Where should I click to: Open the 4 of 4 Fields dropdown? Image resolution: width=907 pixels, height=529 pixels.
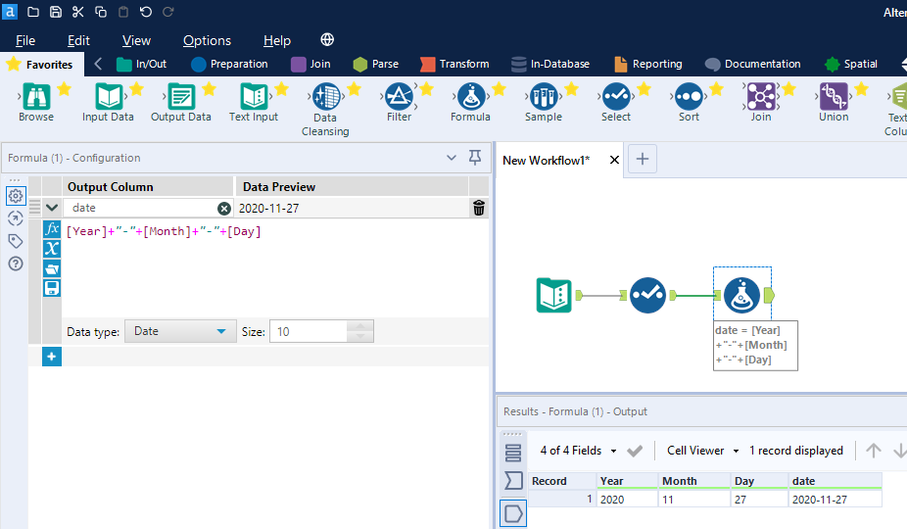[x=578, y=450]
